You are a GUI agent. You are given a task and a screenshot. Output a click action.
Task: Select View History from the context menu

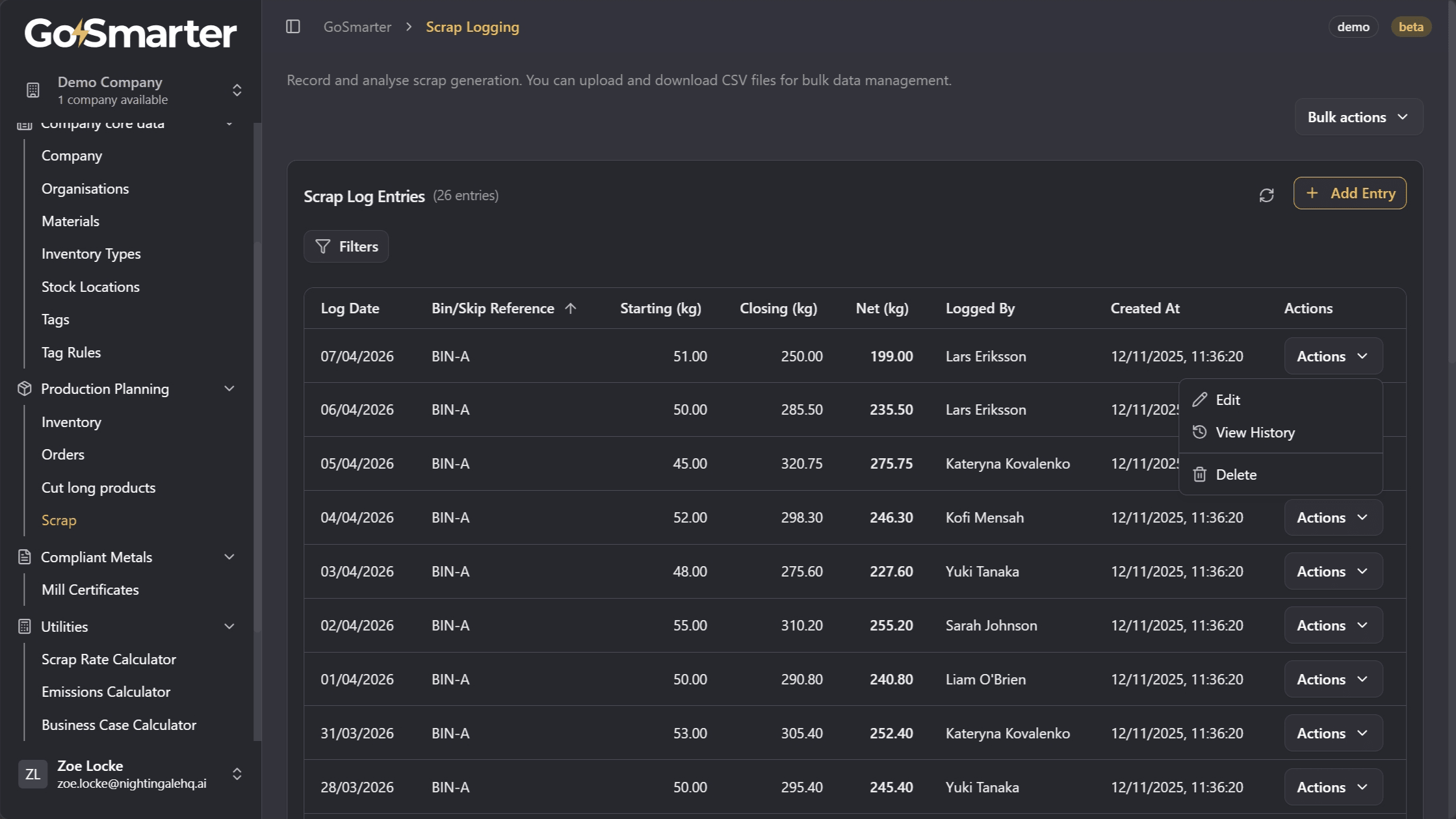pos(1254,432)
